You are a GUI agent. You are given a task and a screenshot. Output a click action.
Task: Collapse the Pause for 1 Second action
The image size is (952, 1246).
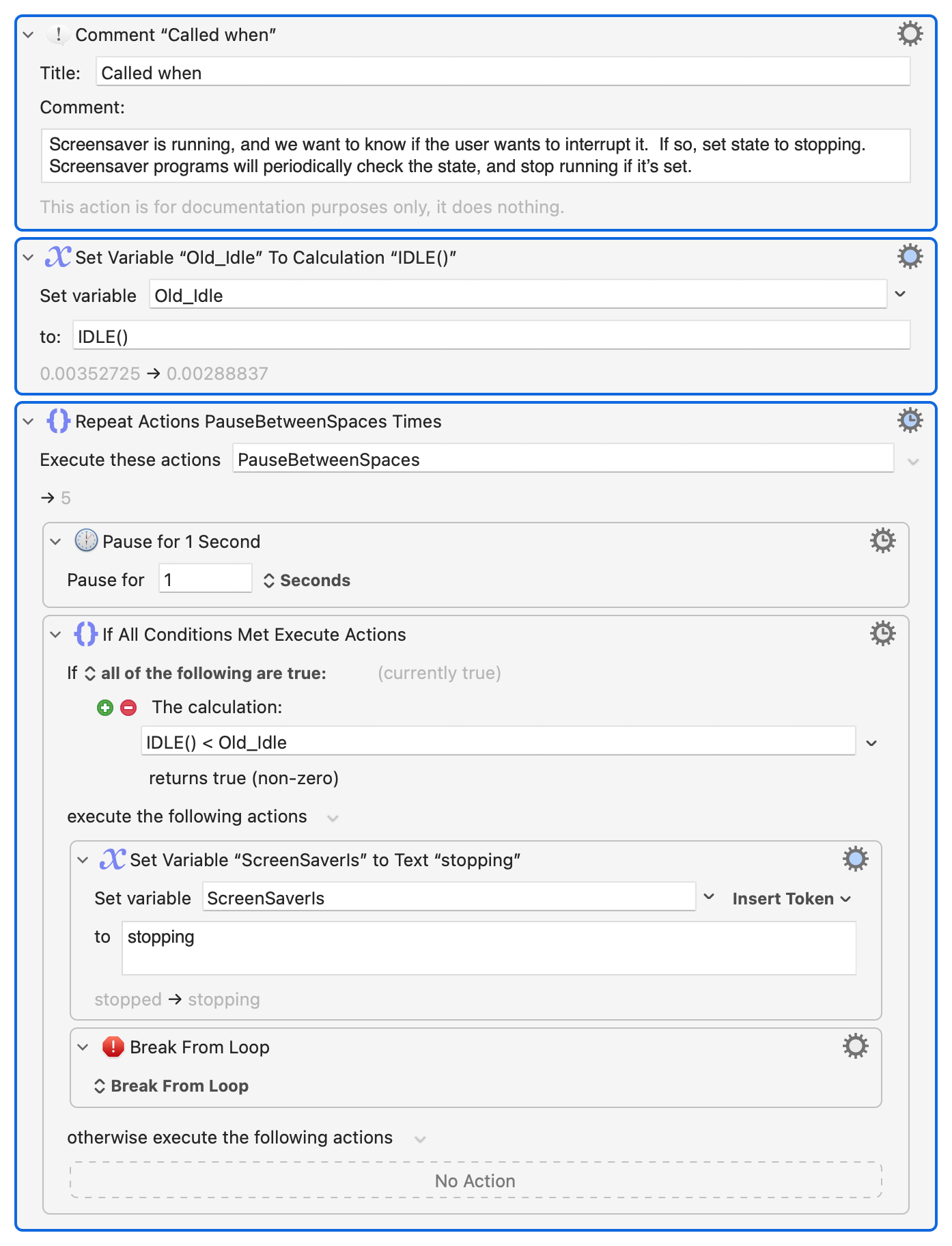tap(56, 542)
